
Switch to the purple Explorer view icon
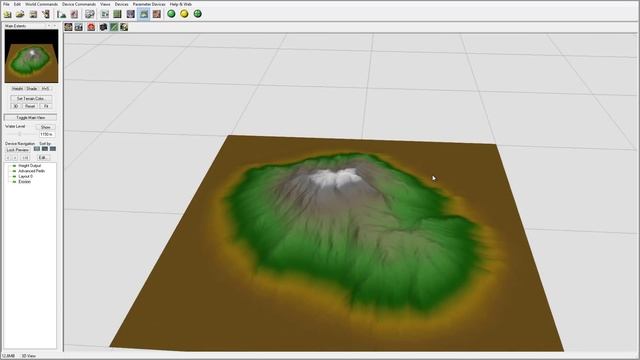pos(131,14)
